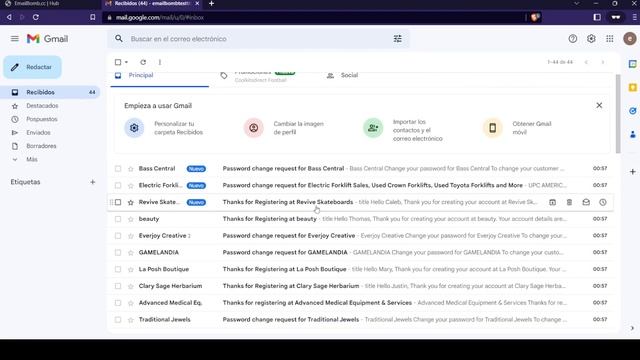
Task: Delete the Revive Skateboards email
Action: [x=569, y=202]
